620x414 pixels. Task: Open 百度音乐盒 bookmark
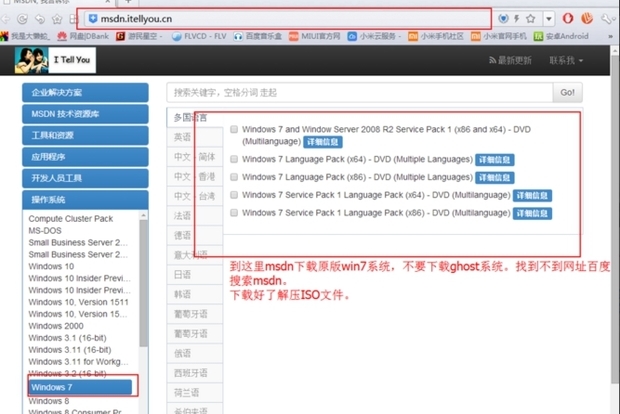point(258,36)
